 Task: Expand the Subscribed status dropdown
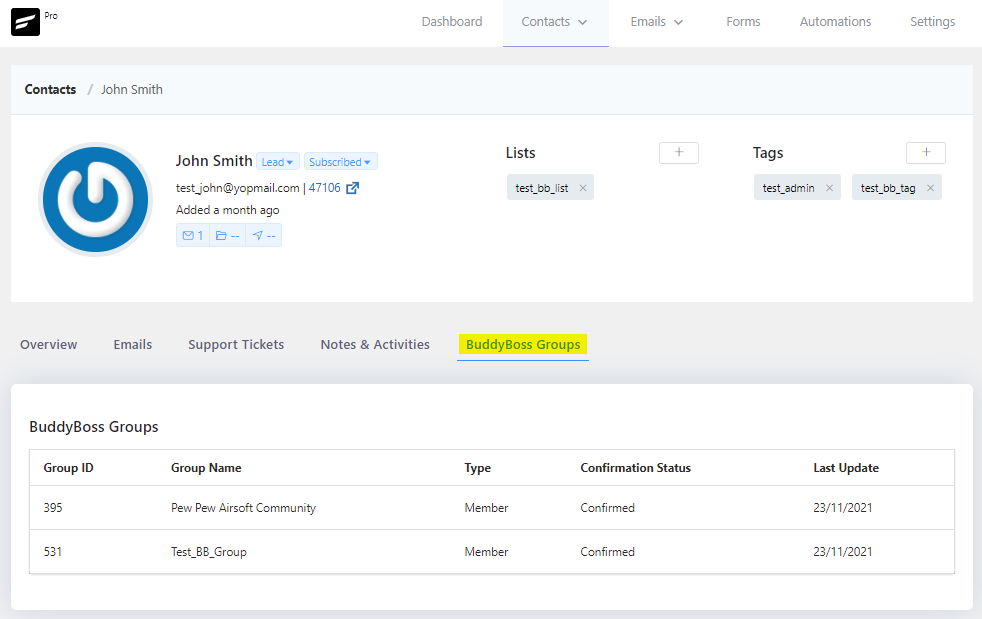tap(340, 161)
